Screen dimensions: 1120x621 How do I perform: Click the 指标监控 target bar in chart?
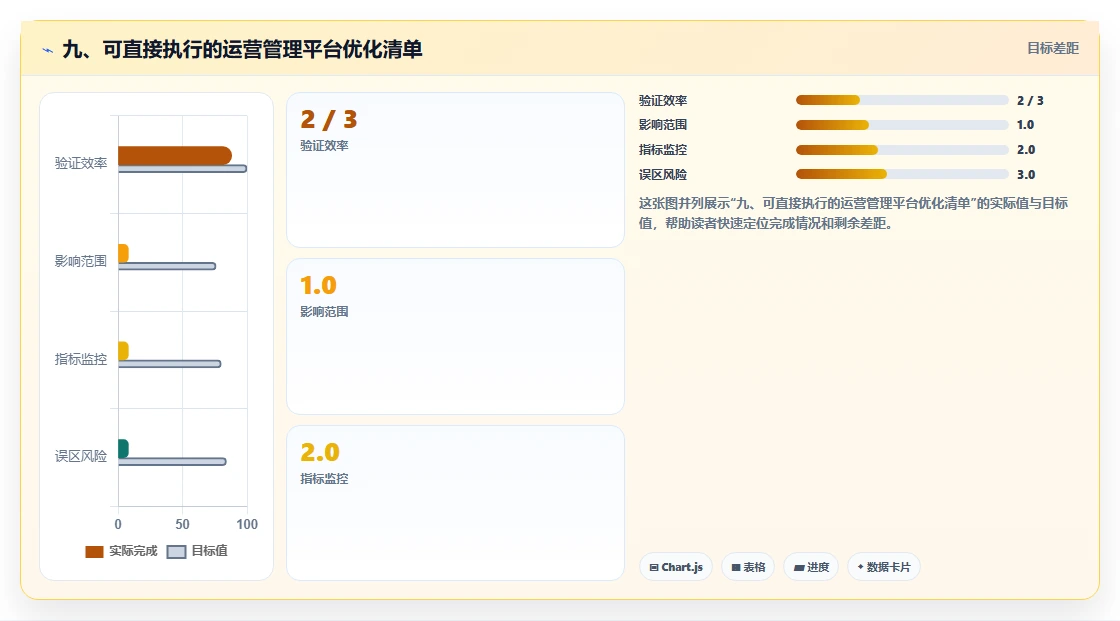point(169,364)
